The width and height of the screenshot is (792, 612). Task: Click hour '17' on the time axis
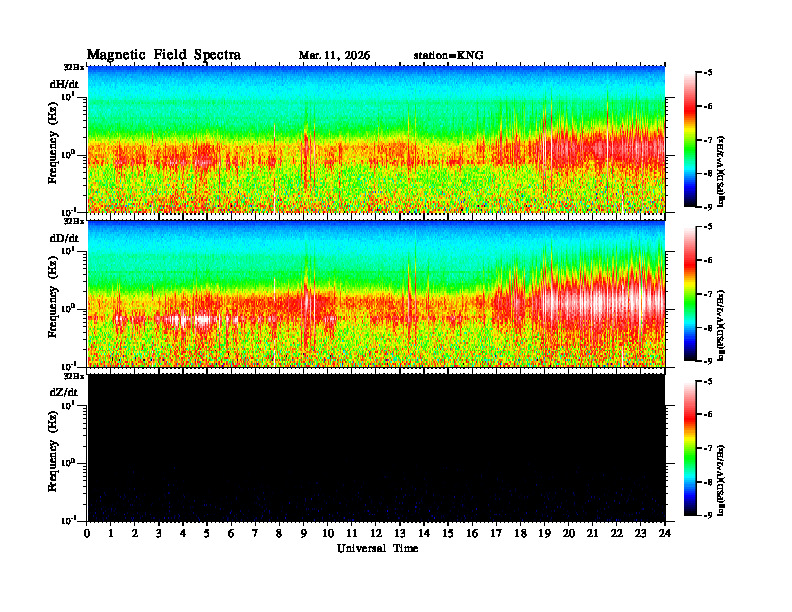pyautogui.click(x=497, y=534)
